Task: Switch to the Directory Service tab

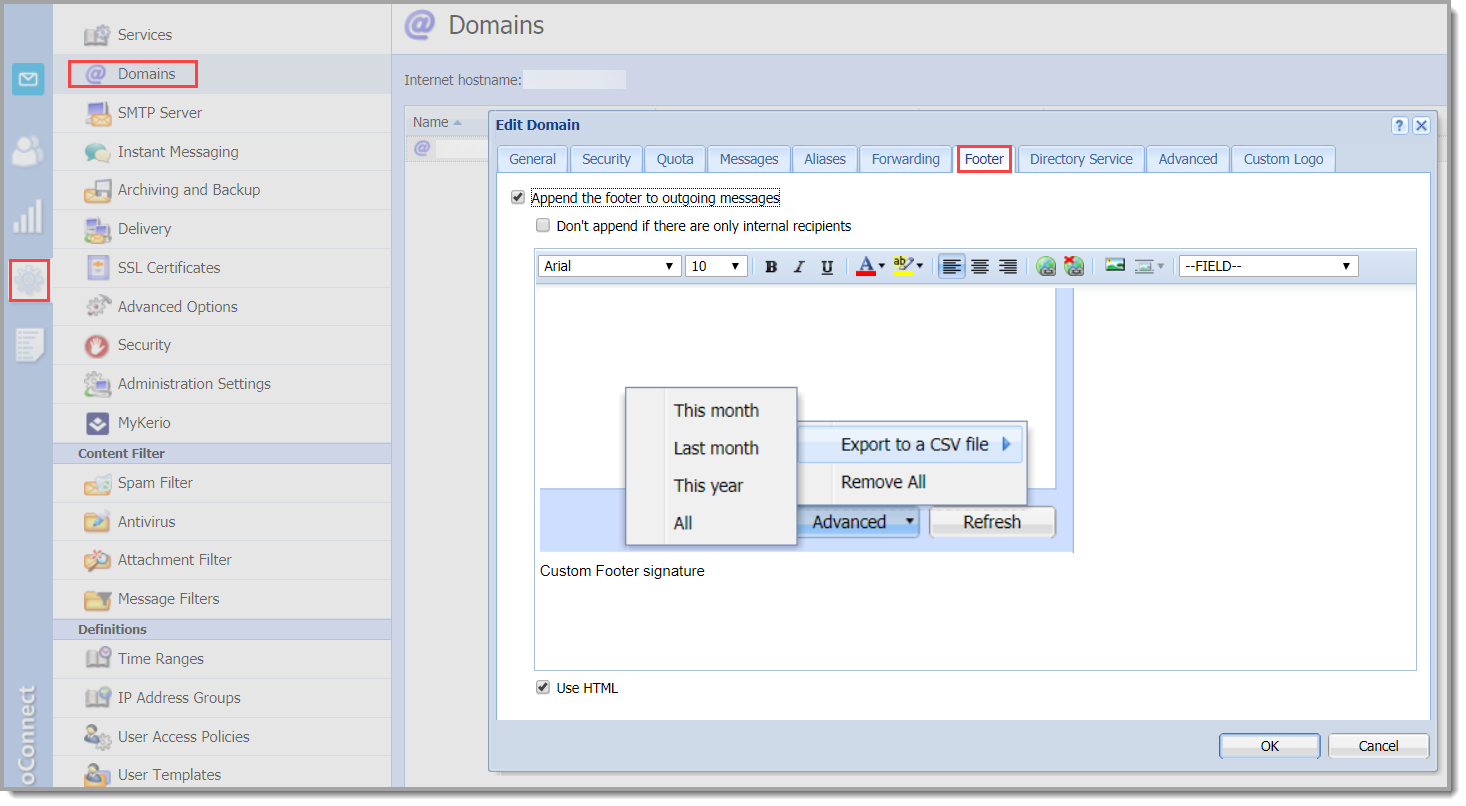Action: [1081, 159]
